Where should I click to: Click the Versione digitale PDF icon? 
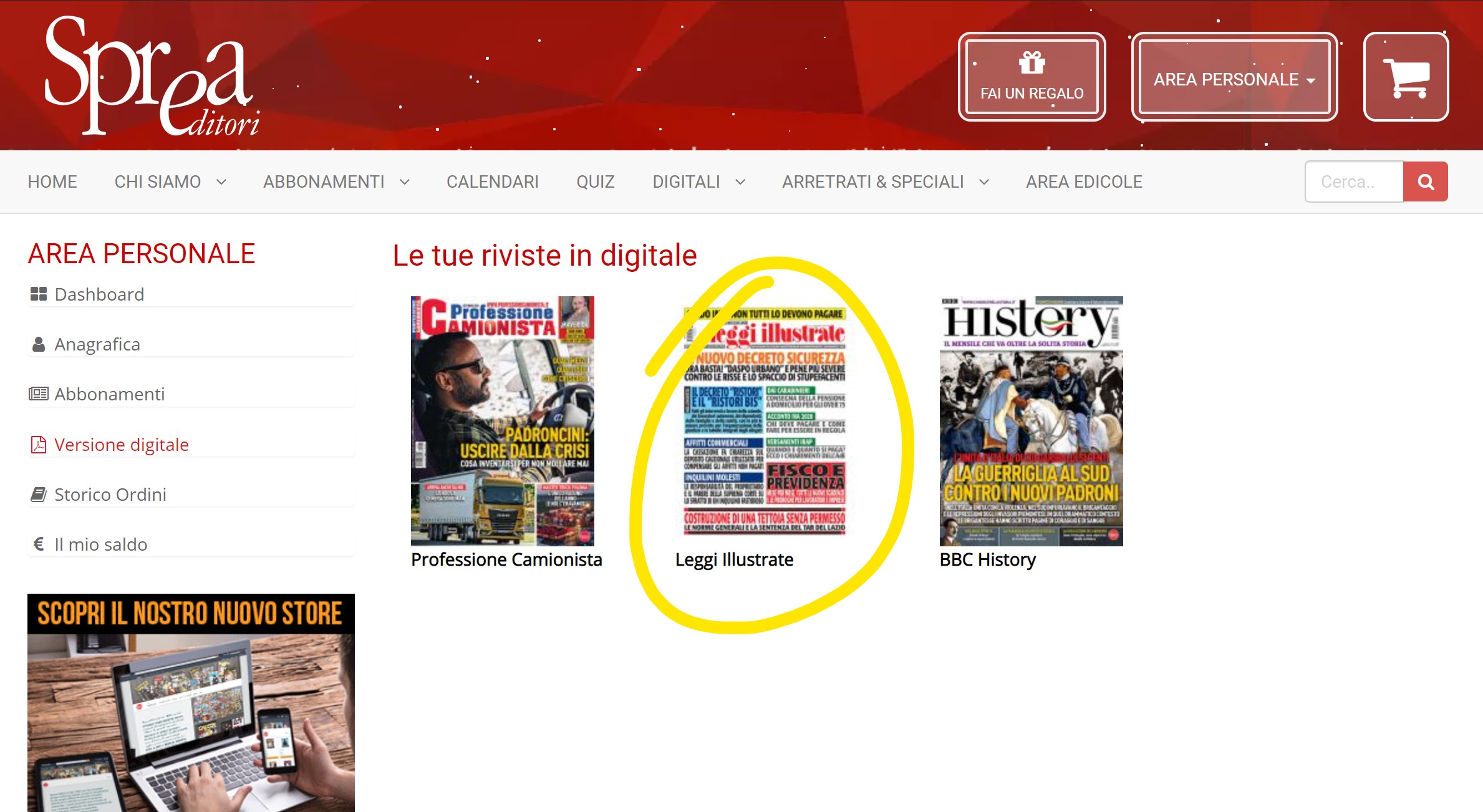click(x=39, y=445)
